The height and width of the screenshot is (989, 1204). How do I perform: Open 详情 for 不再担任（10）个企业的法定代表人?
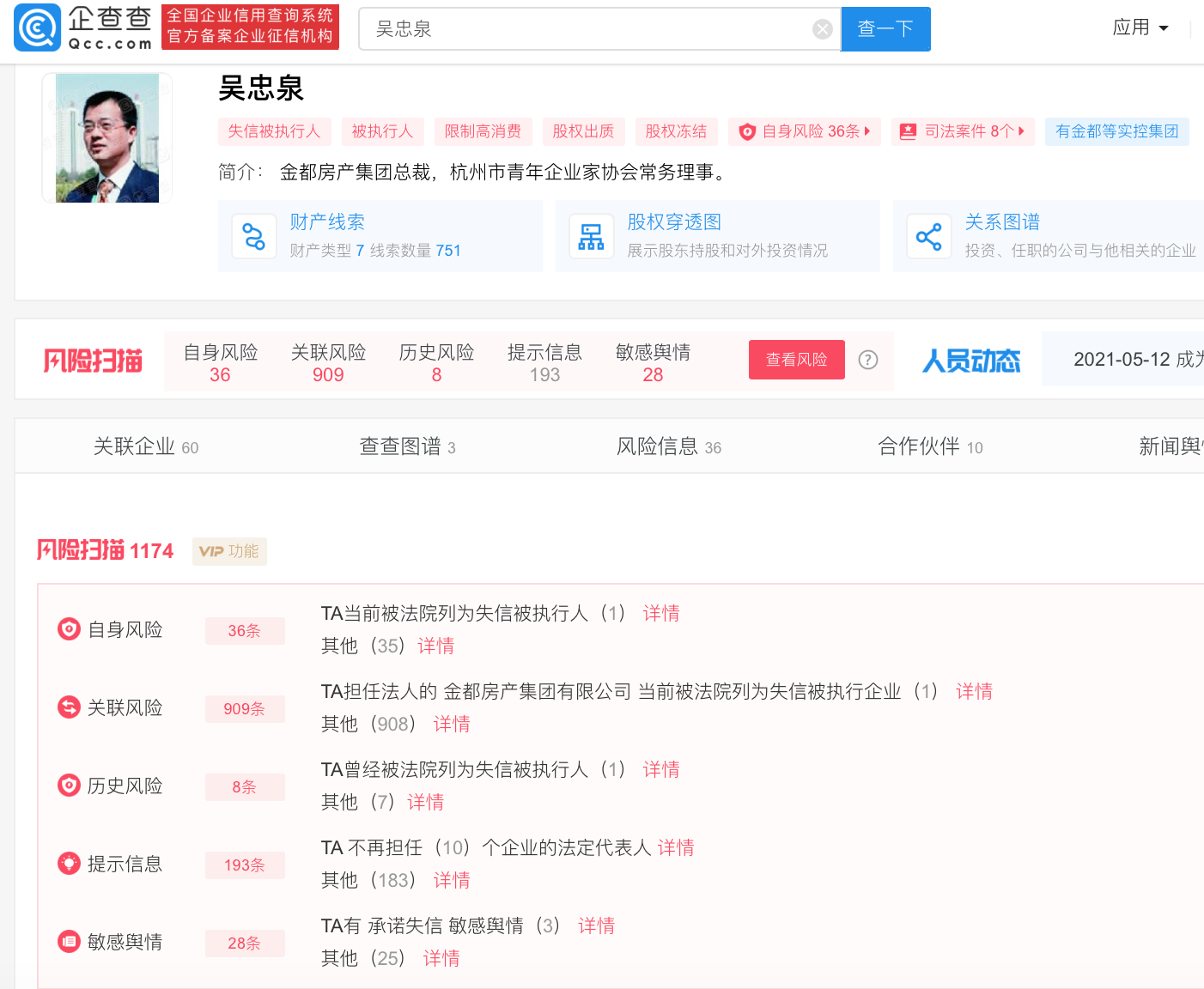(x=676, y=847)
